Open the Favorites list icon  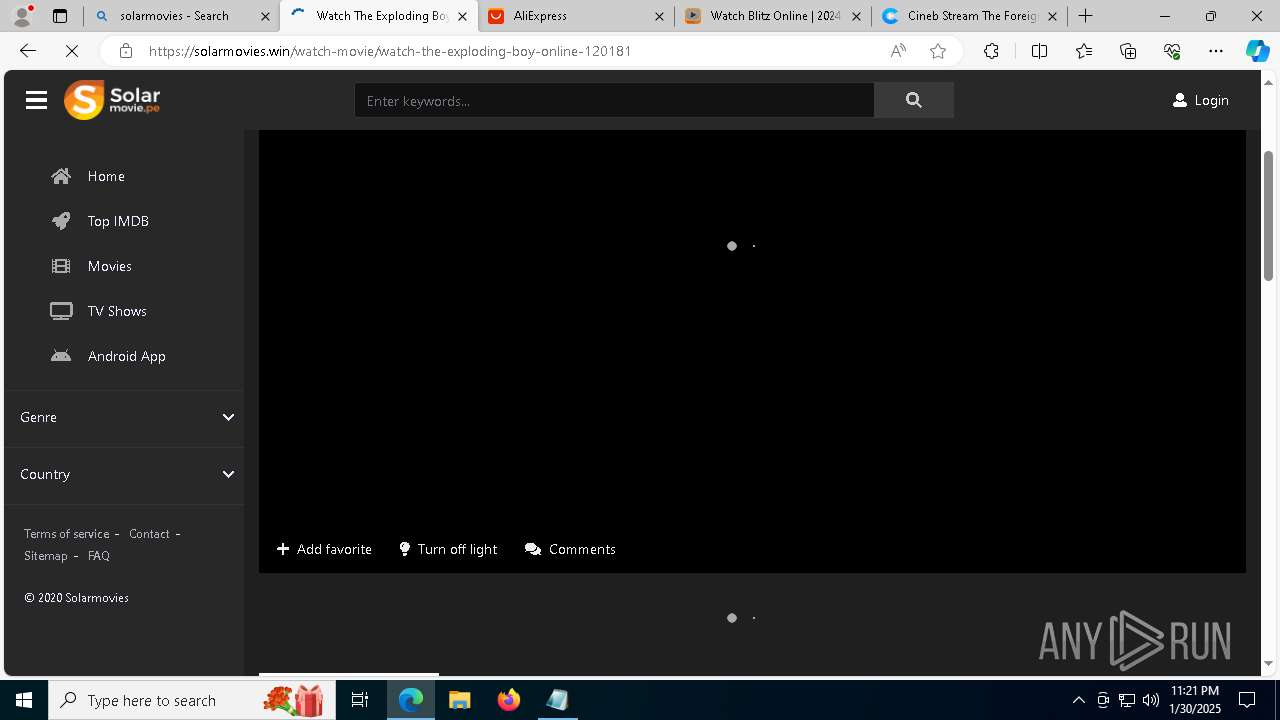pyautogui.click(x=1084, y=51)
